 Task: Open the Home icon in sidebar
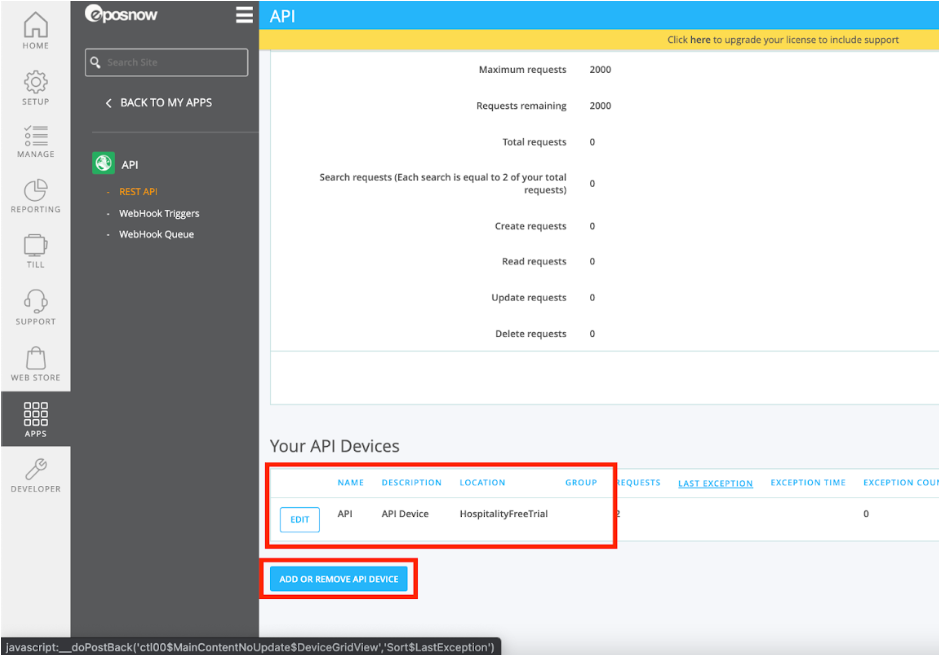pos(35,26)
